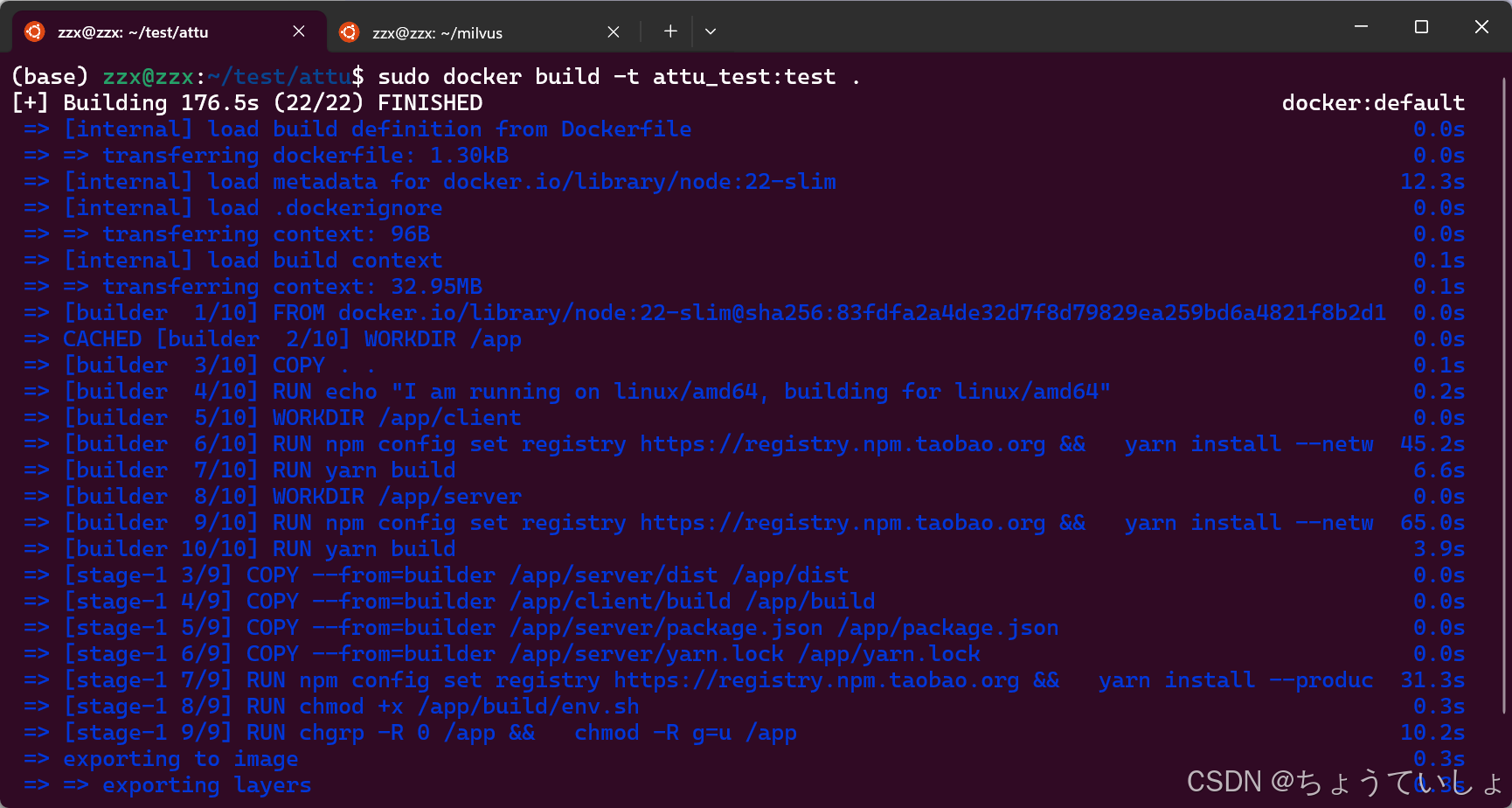This screenshot has height=808, width=1512.
Task: Click Ubuntu icon on milvus tab
Action: (350, 32)
